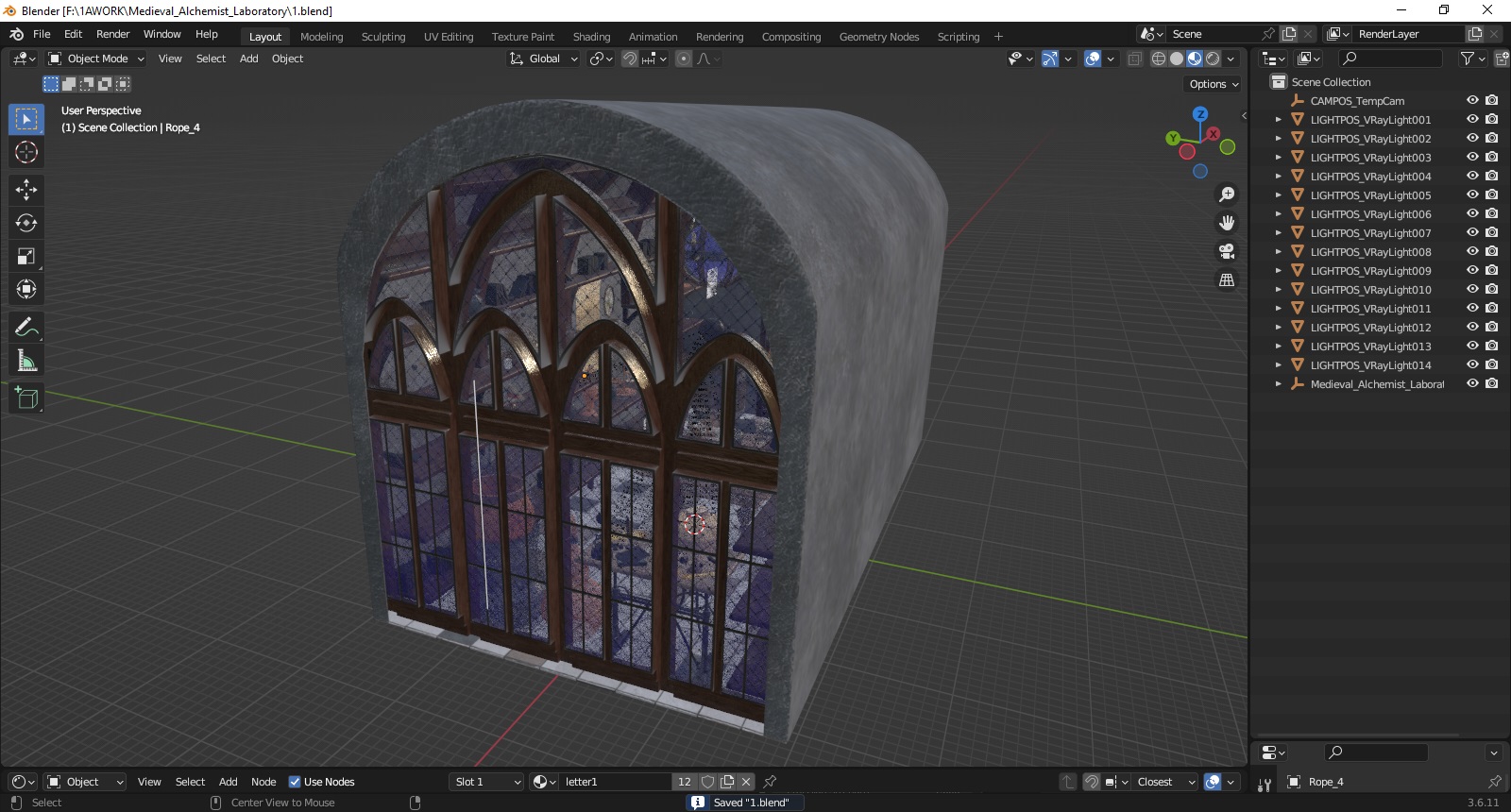1511x812 pixels.
Task: Click the pan view hand icon
Action: click(x=1227, y=223)
